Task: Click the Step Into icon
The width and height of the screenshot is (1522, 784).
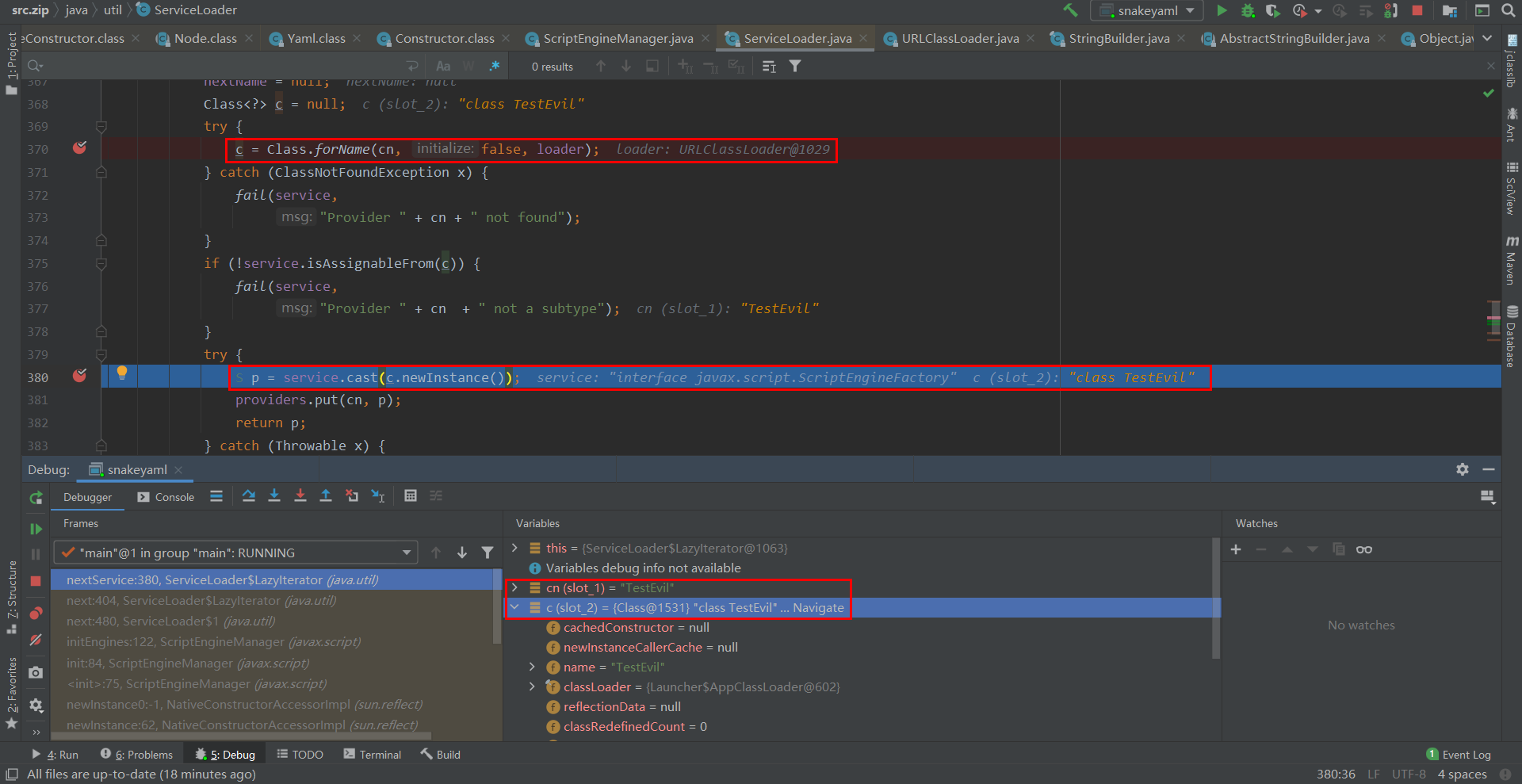Action: (x=274, y=496)
